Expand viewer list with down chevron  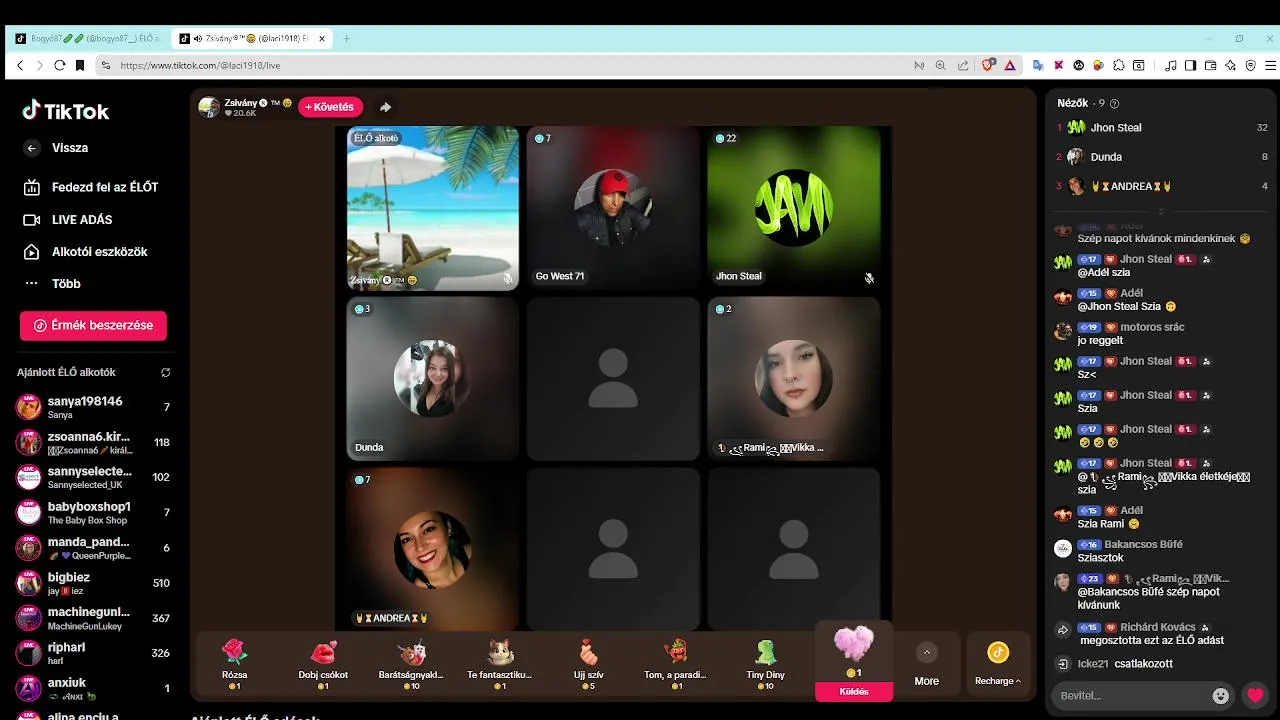pyautogui.click(x=1161, y=211)
